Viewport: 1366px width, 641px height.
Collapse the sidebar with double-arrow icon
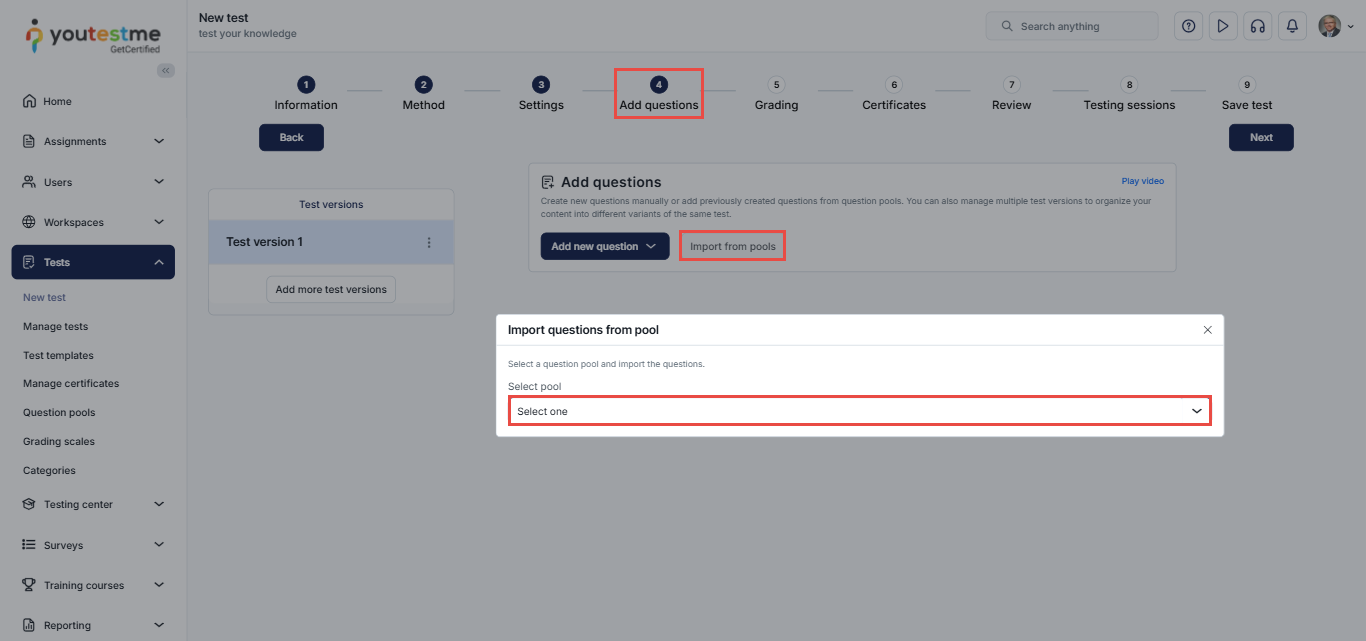point(166,70)
